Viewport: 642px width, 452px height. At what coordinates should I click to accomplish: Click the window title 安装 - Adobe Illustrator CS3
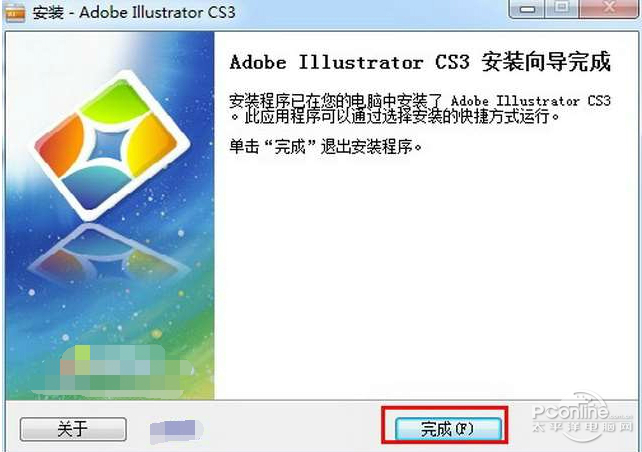pyautogui.click(x=134, y=12)
